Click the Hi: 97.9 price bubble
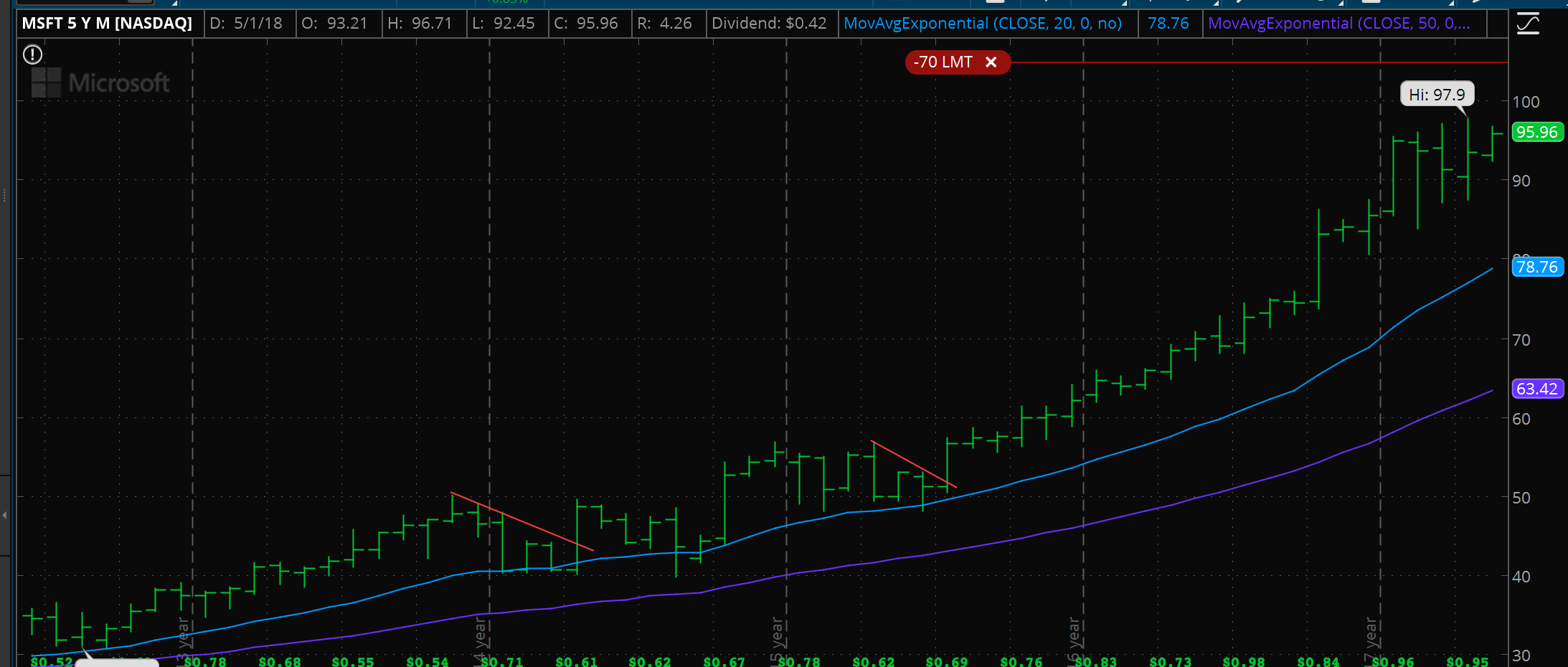Image resolution: width=1568 pixels, height=667 pixels. pyautogui.click(x=1437, y=95)
